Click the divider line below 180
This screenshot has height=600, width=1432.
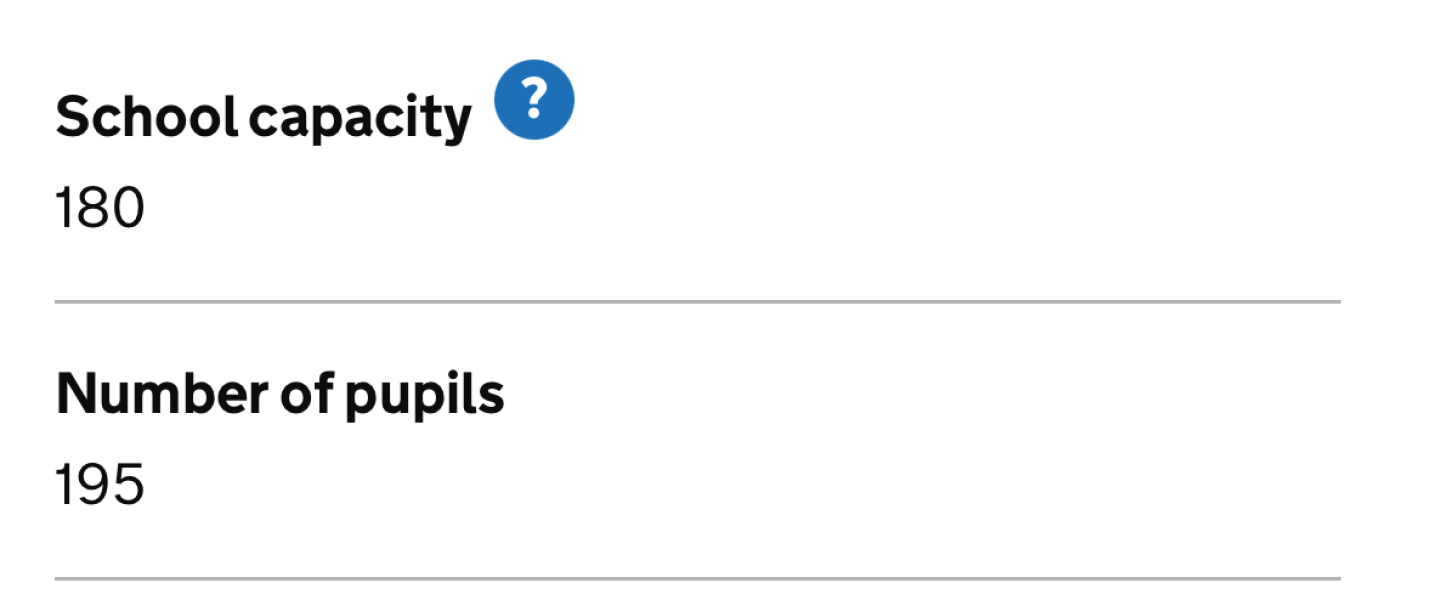click(697, 300)
